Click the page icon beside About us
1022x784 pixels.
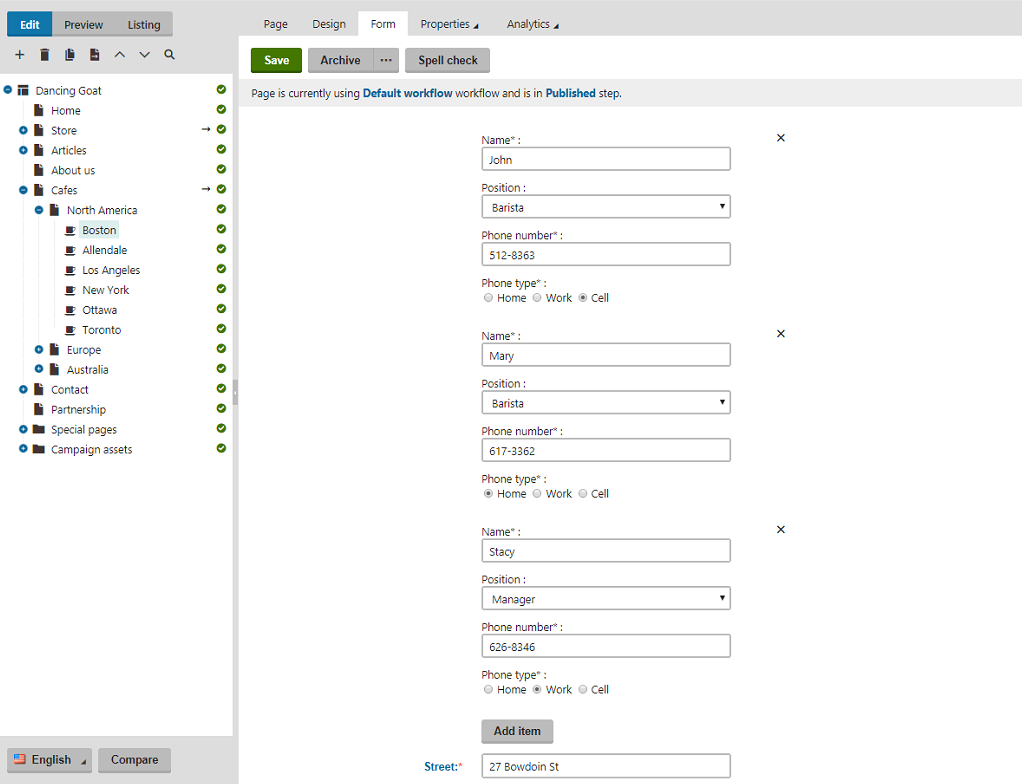coord(38,170)
